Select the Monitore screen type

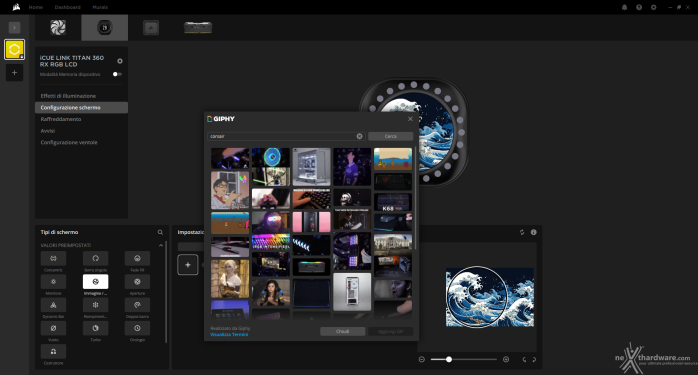click(53, 281)
